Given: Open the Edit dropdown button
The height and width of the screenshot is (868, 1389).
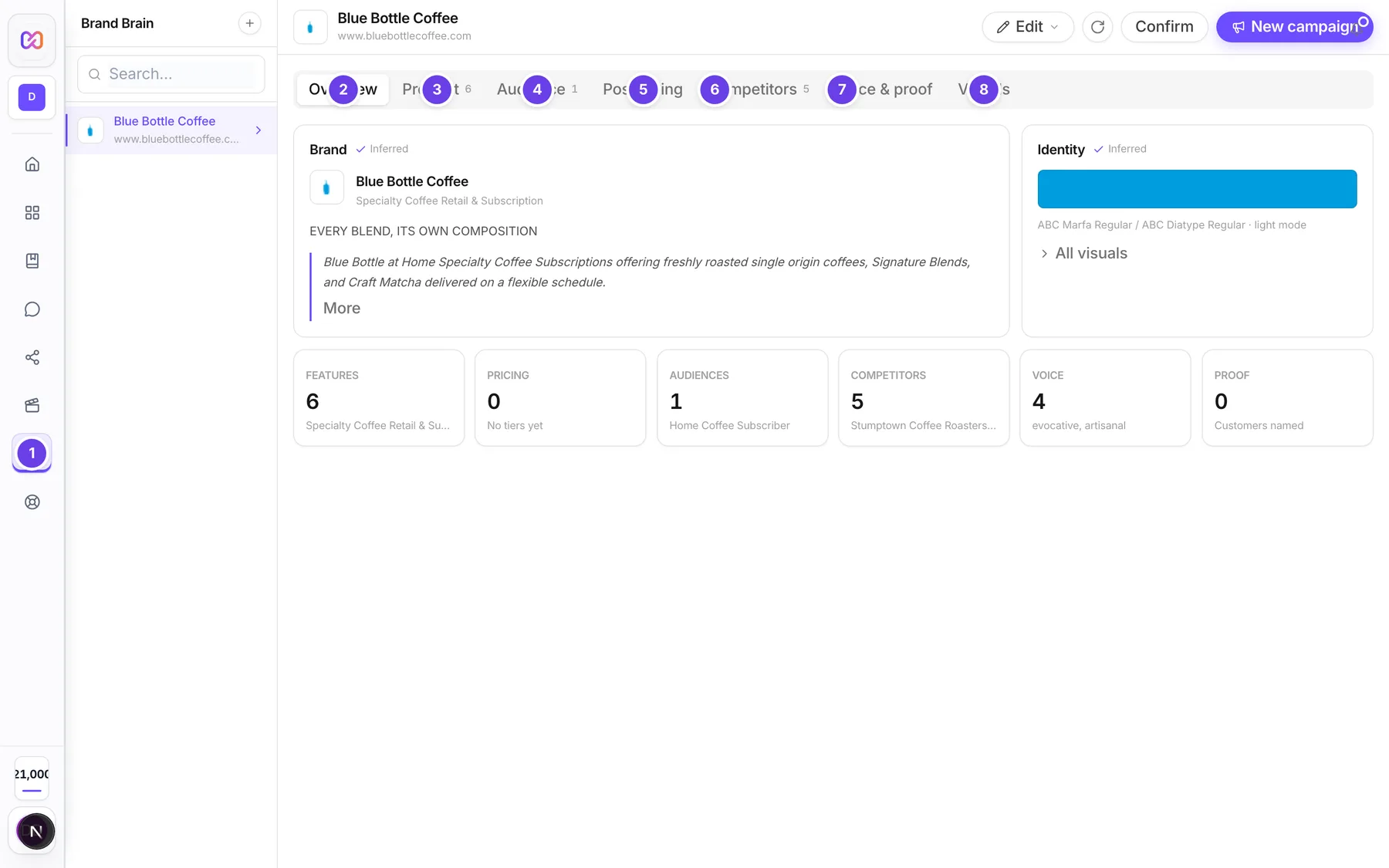Looking at the screenshot, I should pos(1028,27).
